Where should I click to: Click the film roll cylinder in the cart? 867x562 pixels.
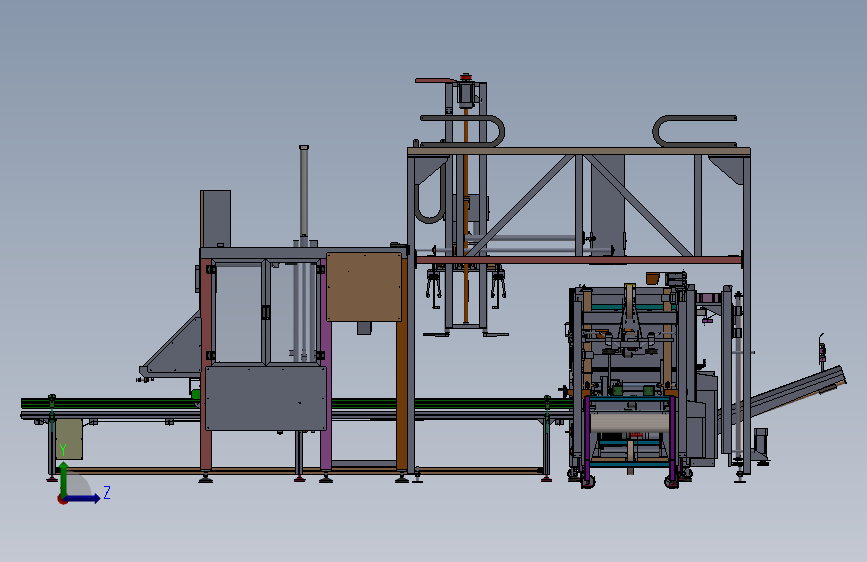(631, 423)
